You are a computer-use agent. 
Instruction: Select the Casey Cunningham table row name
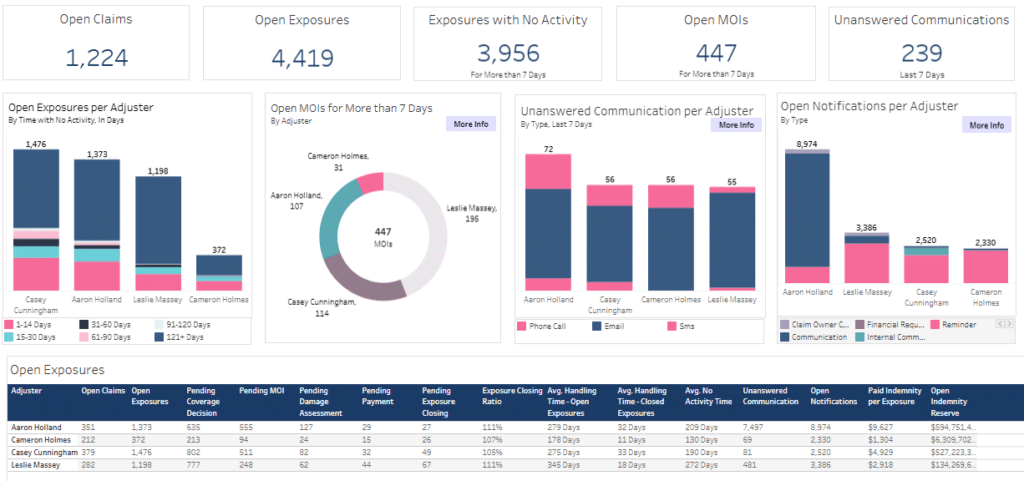42,452
